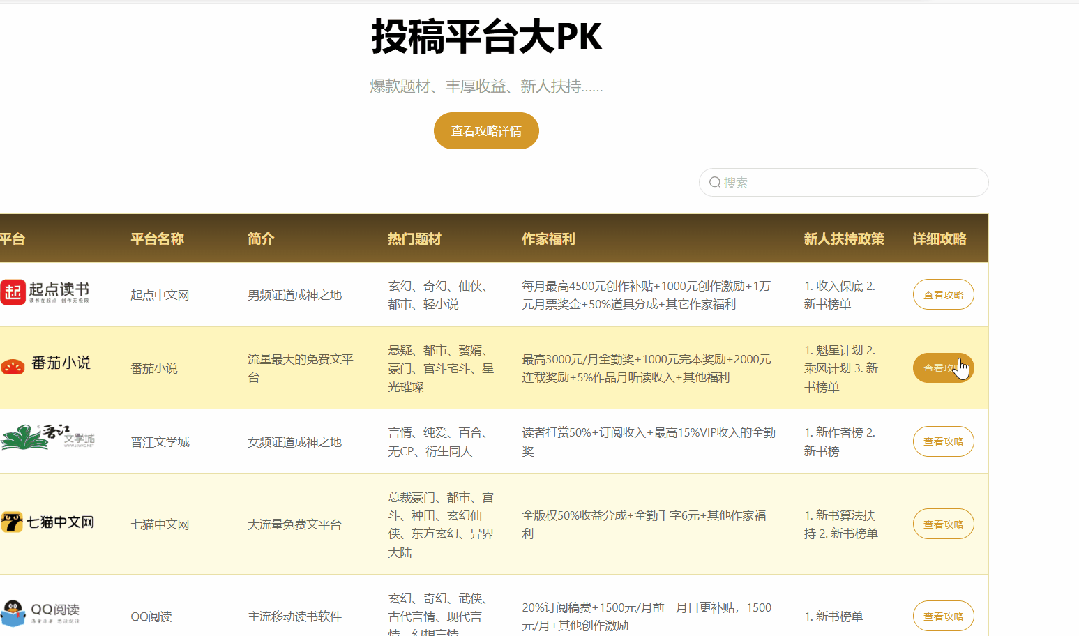View strategy button for QQ阅读 row

[x=943, y=616]
